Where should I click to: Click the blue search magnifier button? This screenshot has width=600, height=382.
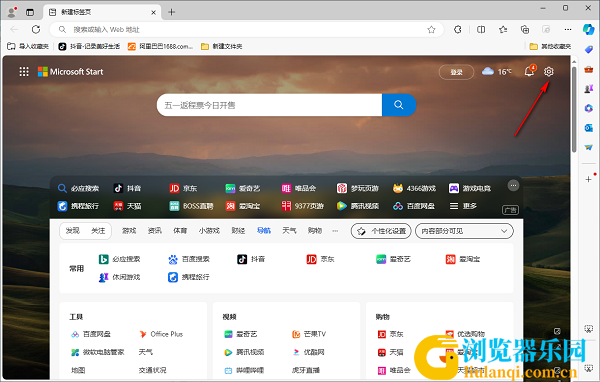point(398,105)
